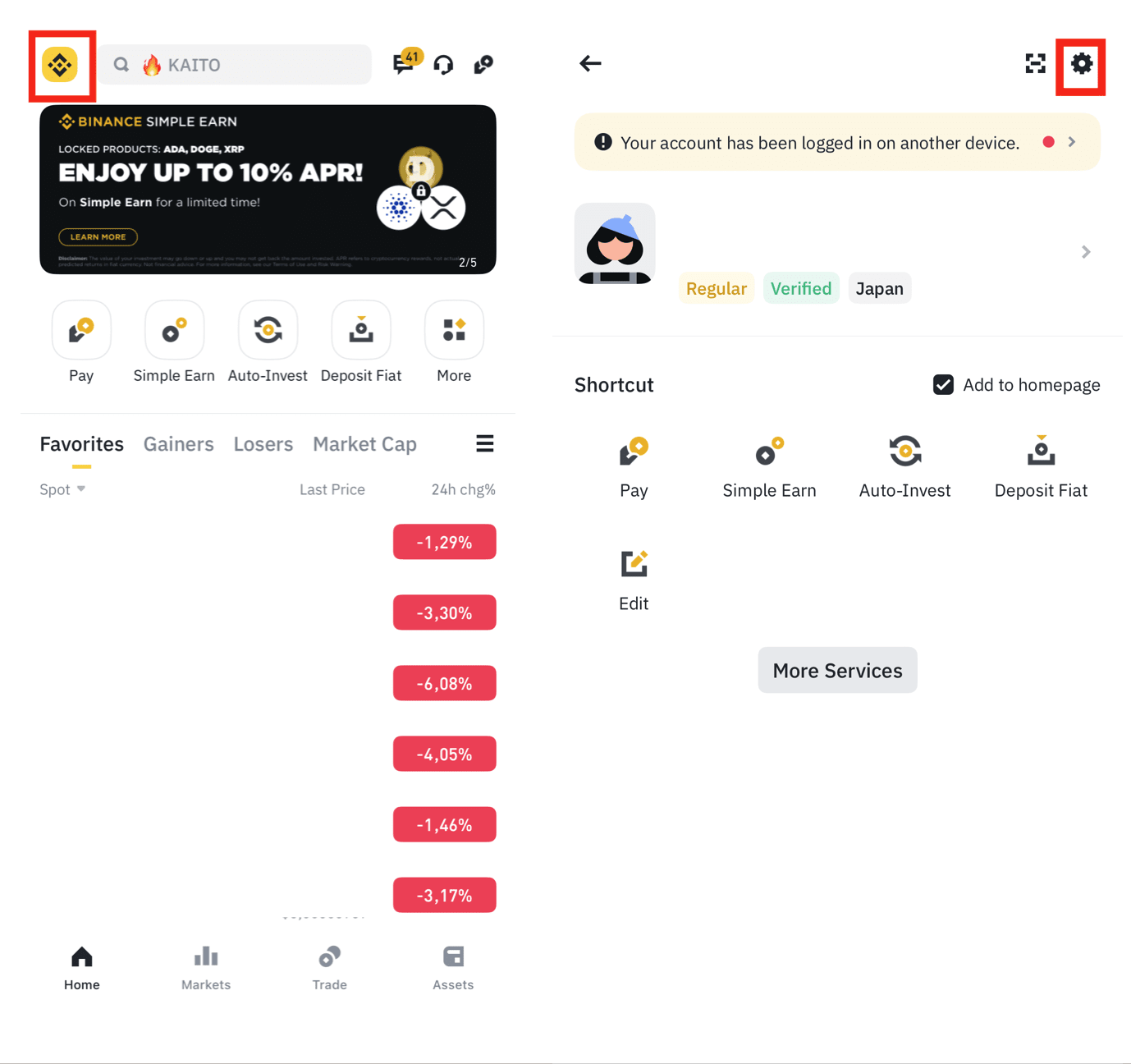Open the settings gear icon
Screen dimensions: 1131x1064
tap(1081, 64)
